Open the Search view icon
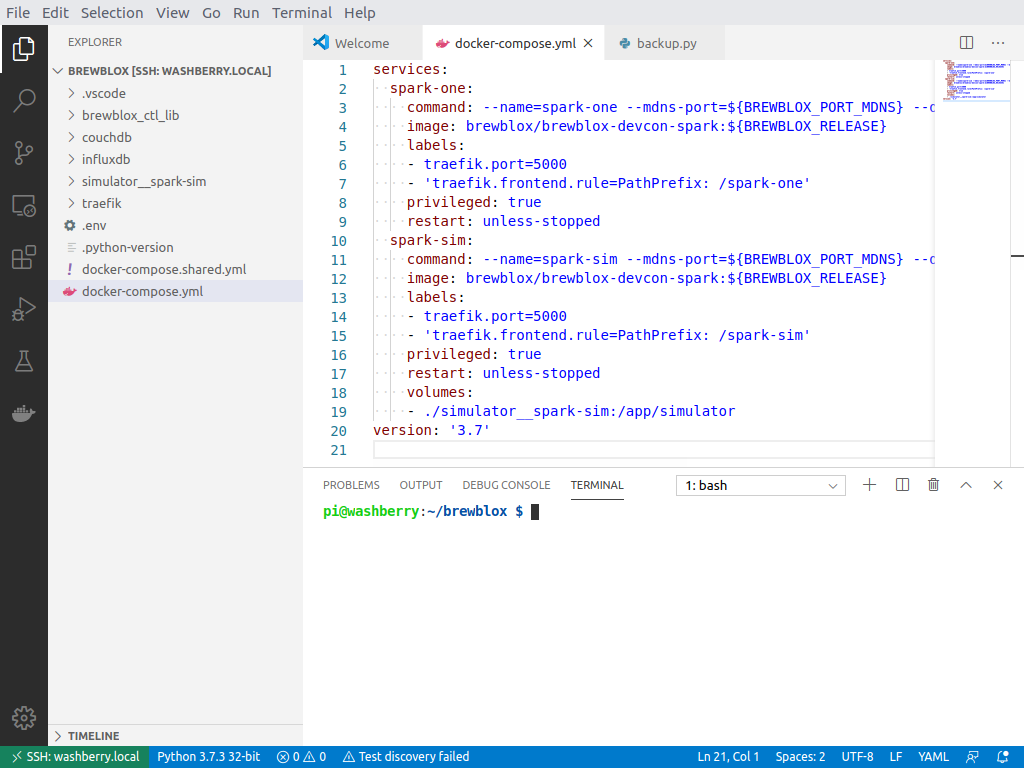The width and height of the screenshot is (1024, 768). 24,101
